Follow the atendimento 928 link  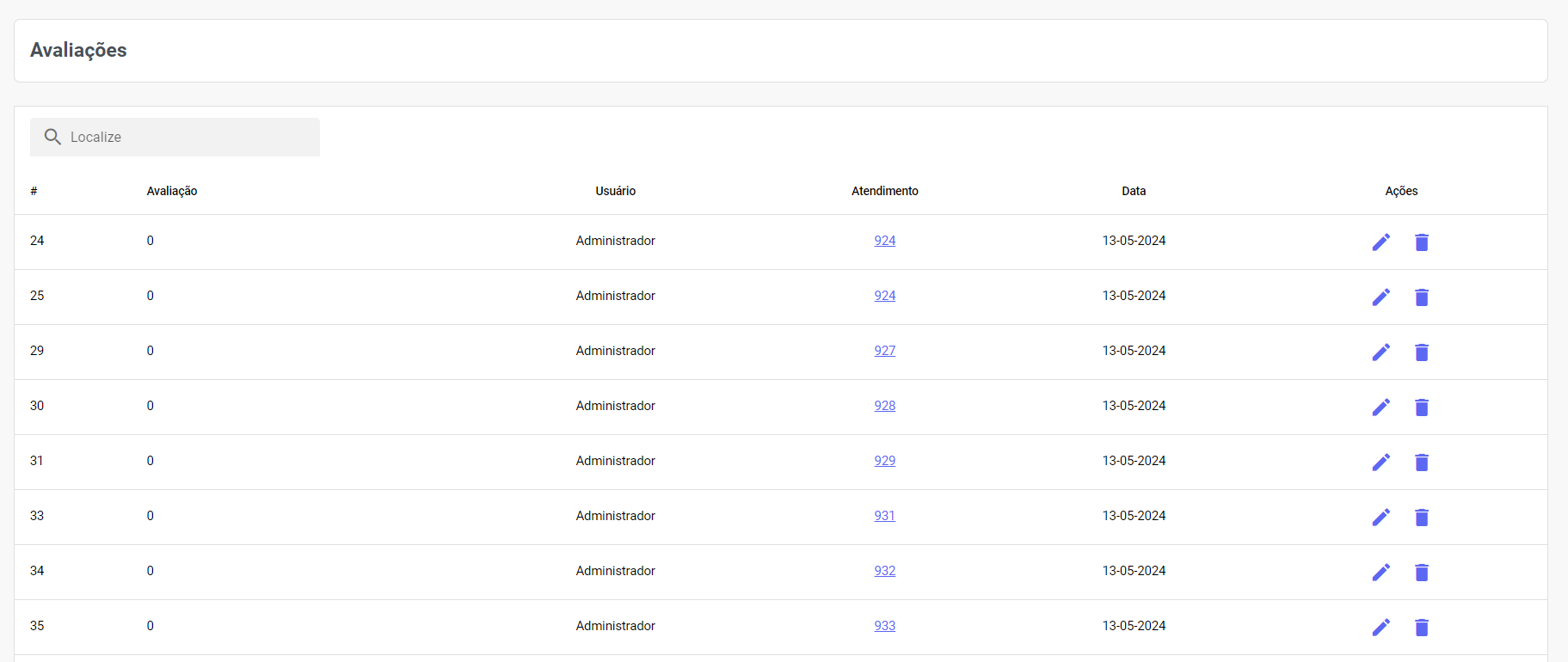coord(884,406)
